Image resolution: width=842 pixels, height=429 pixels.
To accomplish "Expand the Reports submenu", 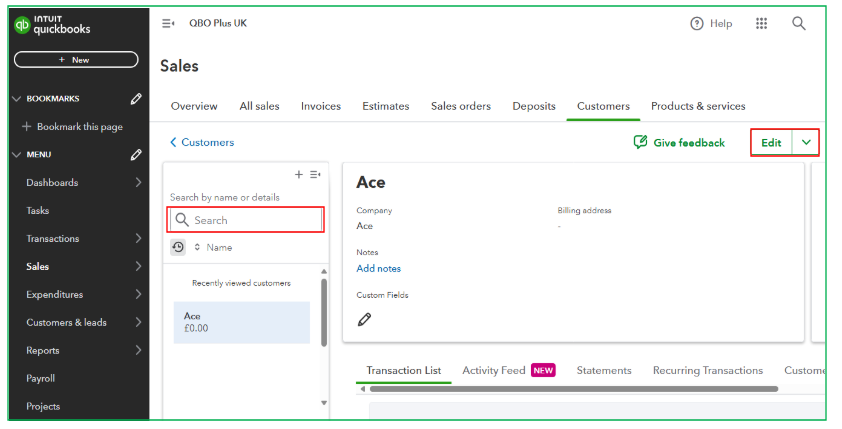I will click(138, 351).
